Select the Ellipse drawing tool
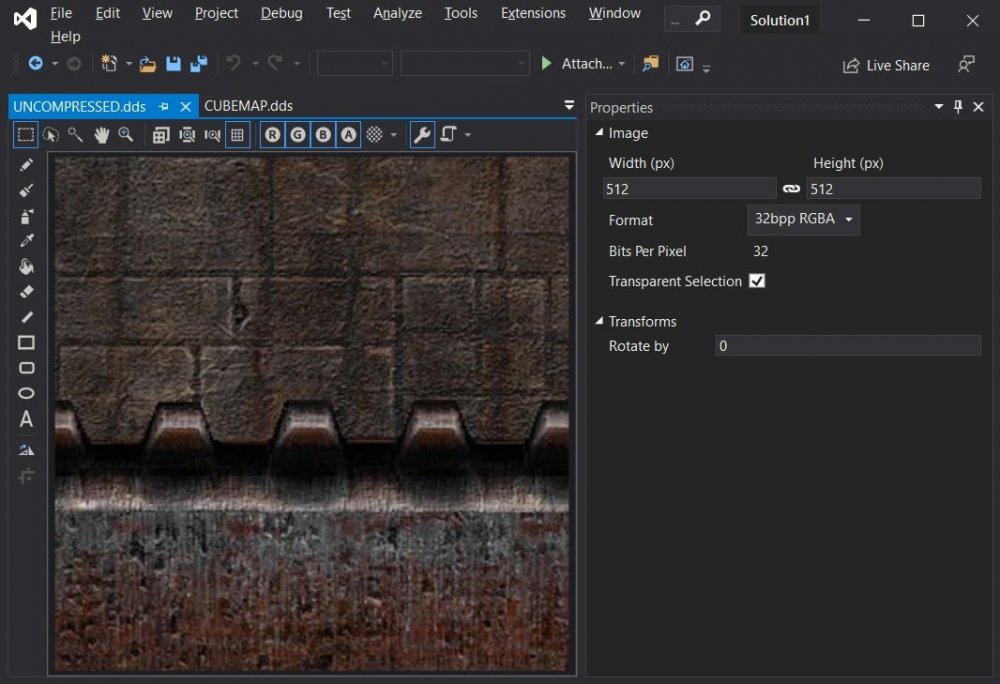Viewport: 1000px width, 684px height. [x=26, y=393]
